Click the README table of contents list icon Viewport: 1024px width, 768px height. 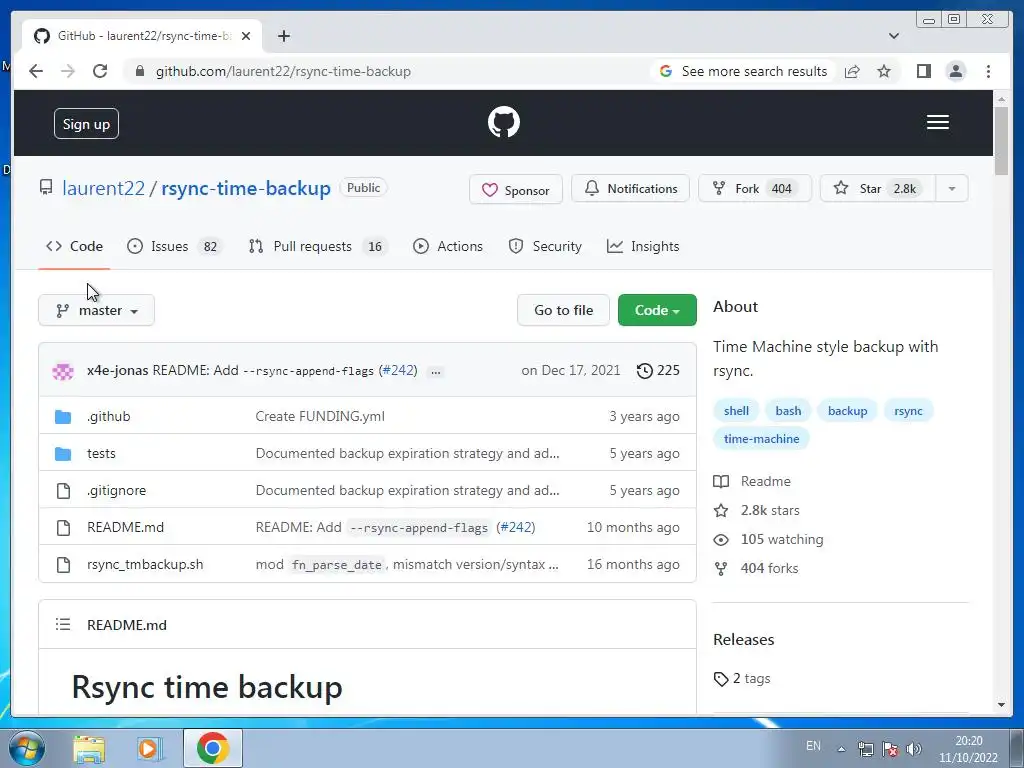(63, 624)
